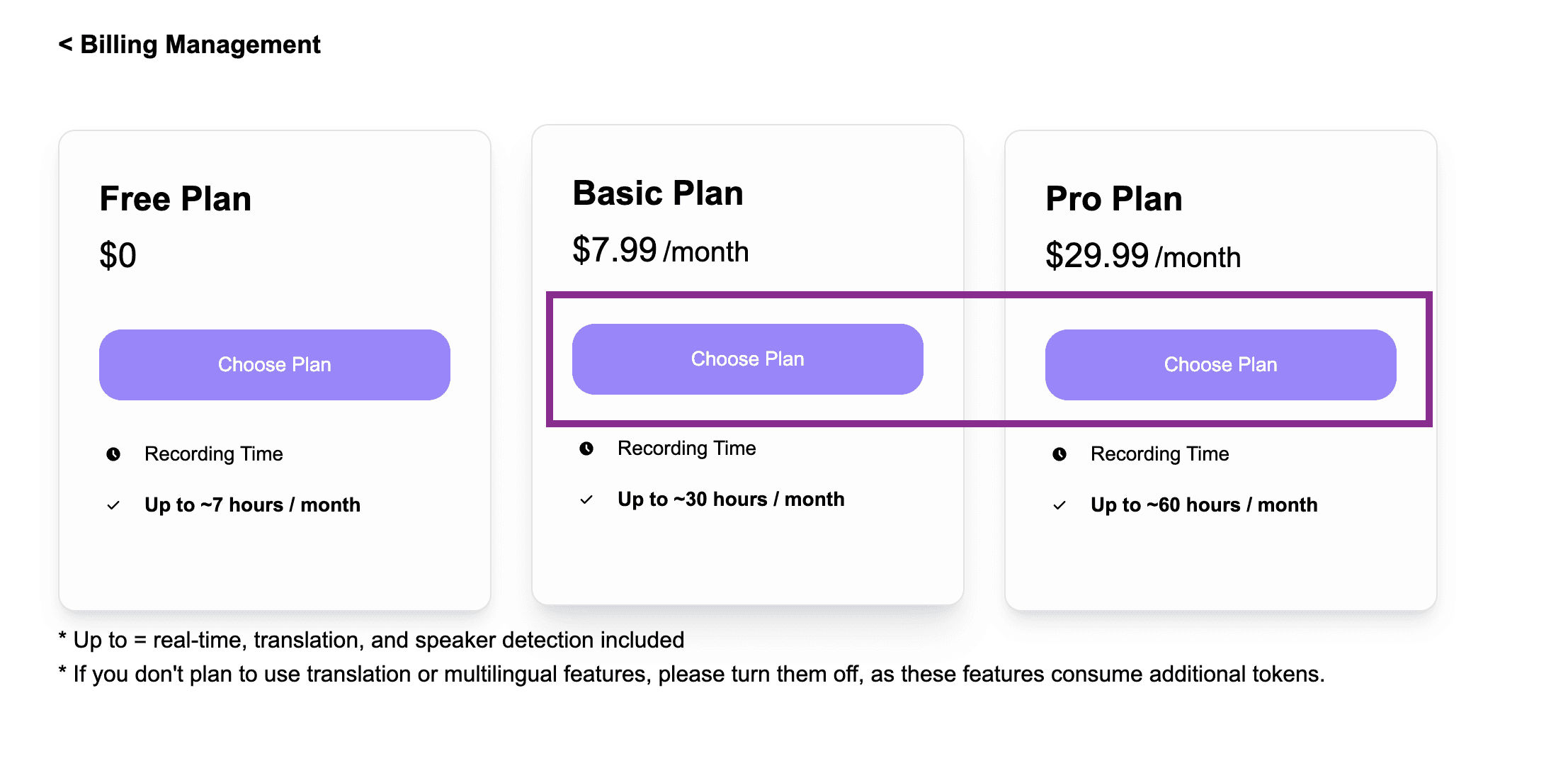Click the Pro Plan heading
The height and width of the screenshot is (761, 1568).
pyautogui.click(x=1114, y=199)
